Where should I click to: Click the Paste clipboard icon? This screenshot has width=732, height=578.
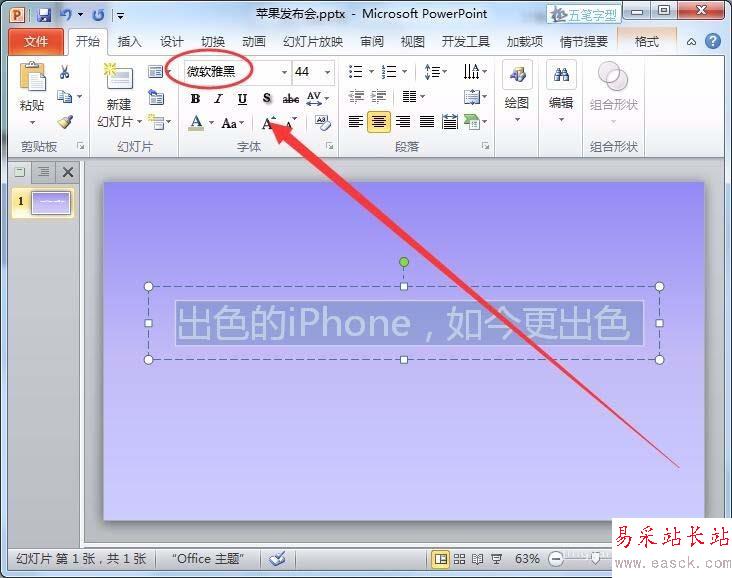coord(32,76)
